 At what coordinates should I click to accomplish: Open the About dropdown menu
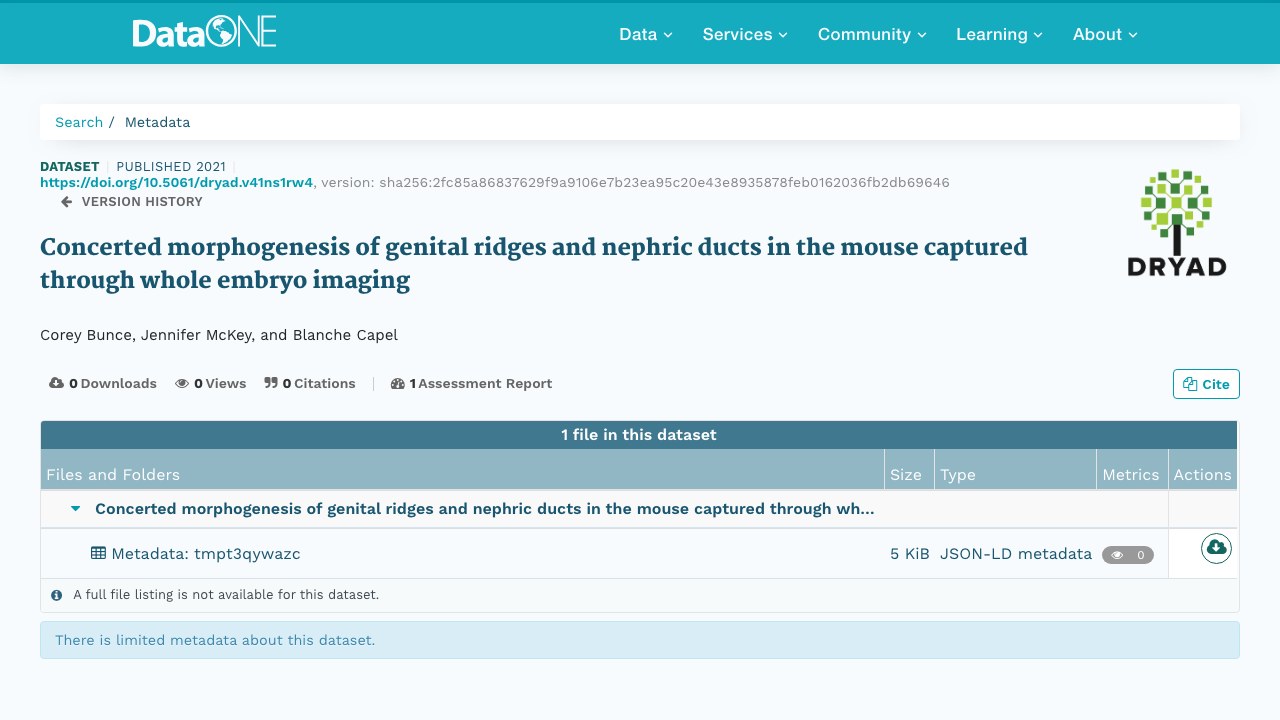pyautogui.click(x=1105, y=34)
